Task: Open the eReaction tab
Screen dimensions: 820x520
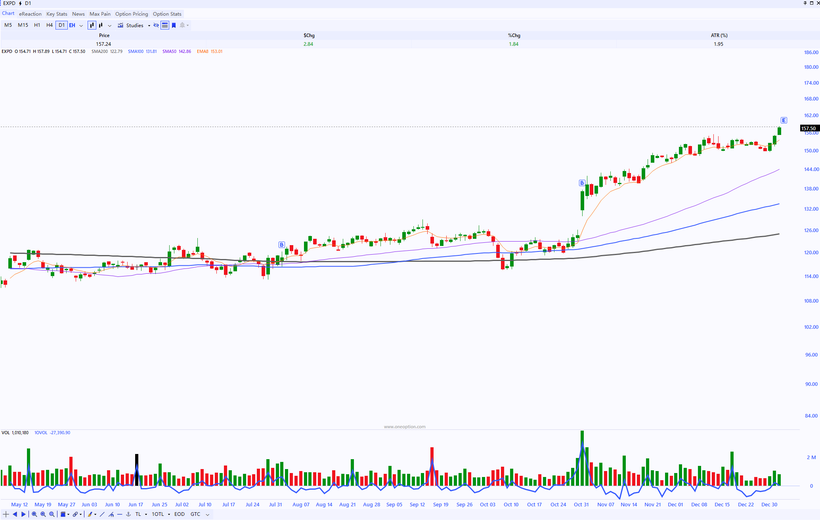Action: coord(30,14)
